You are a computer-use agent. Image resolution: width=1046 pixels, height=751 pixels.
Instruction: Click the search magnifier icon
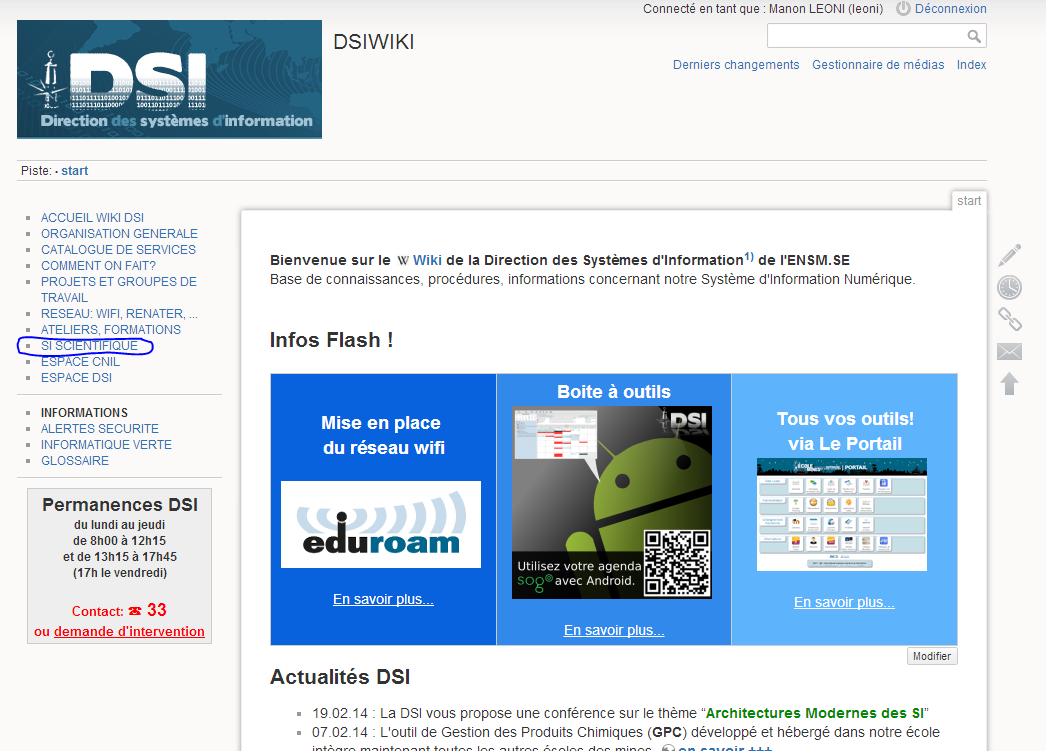pos(974,37)
